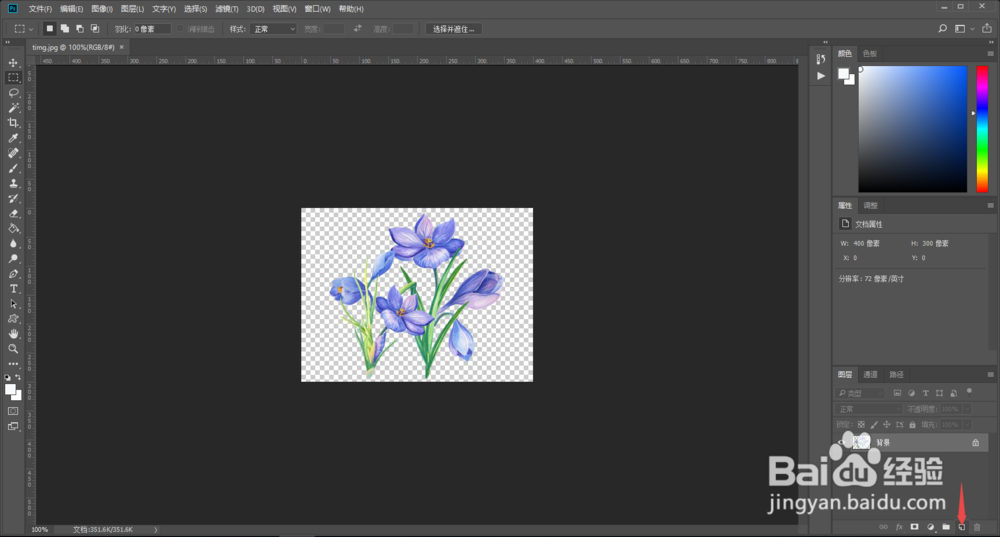Screen dimensions: 1000x537
Task: Switch to the 路径 tab
Action: (x=897, y=374)
